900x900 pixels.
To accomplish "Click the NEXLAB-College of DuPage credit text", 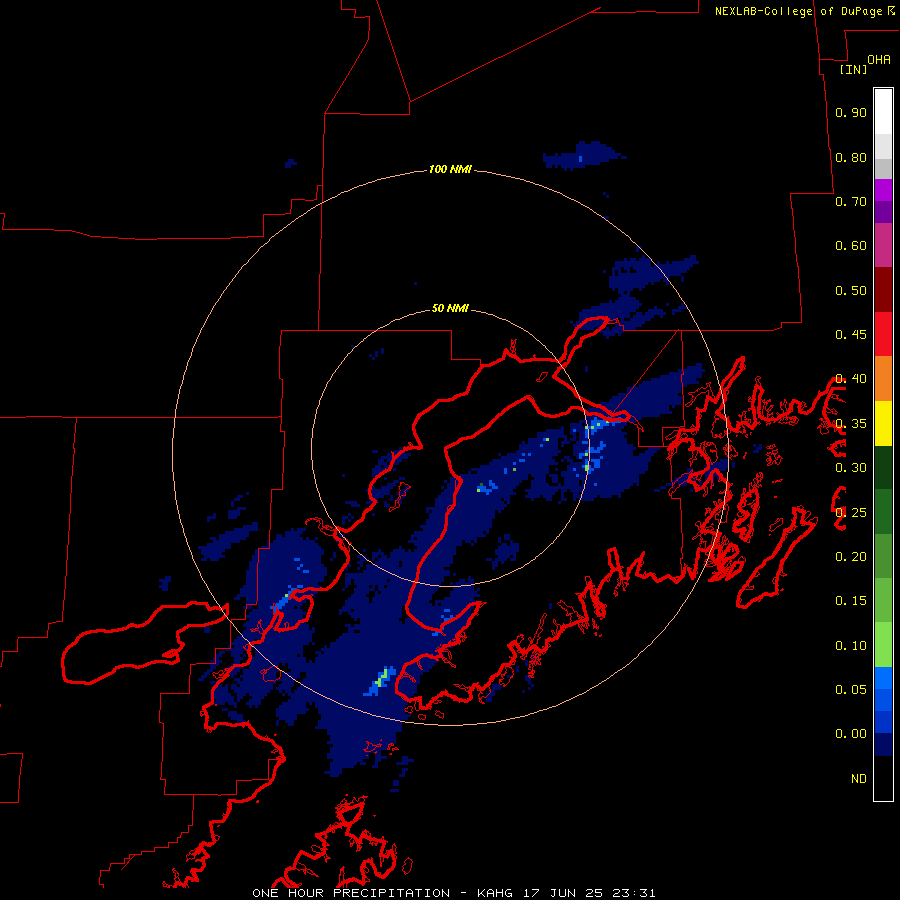I will [798, 11].
